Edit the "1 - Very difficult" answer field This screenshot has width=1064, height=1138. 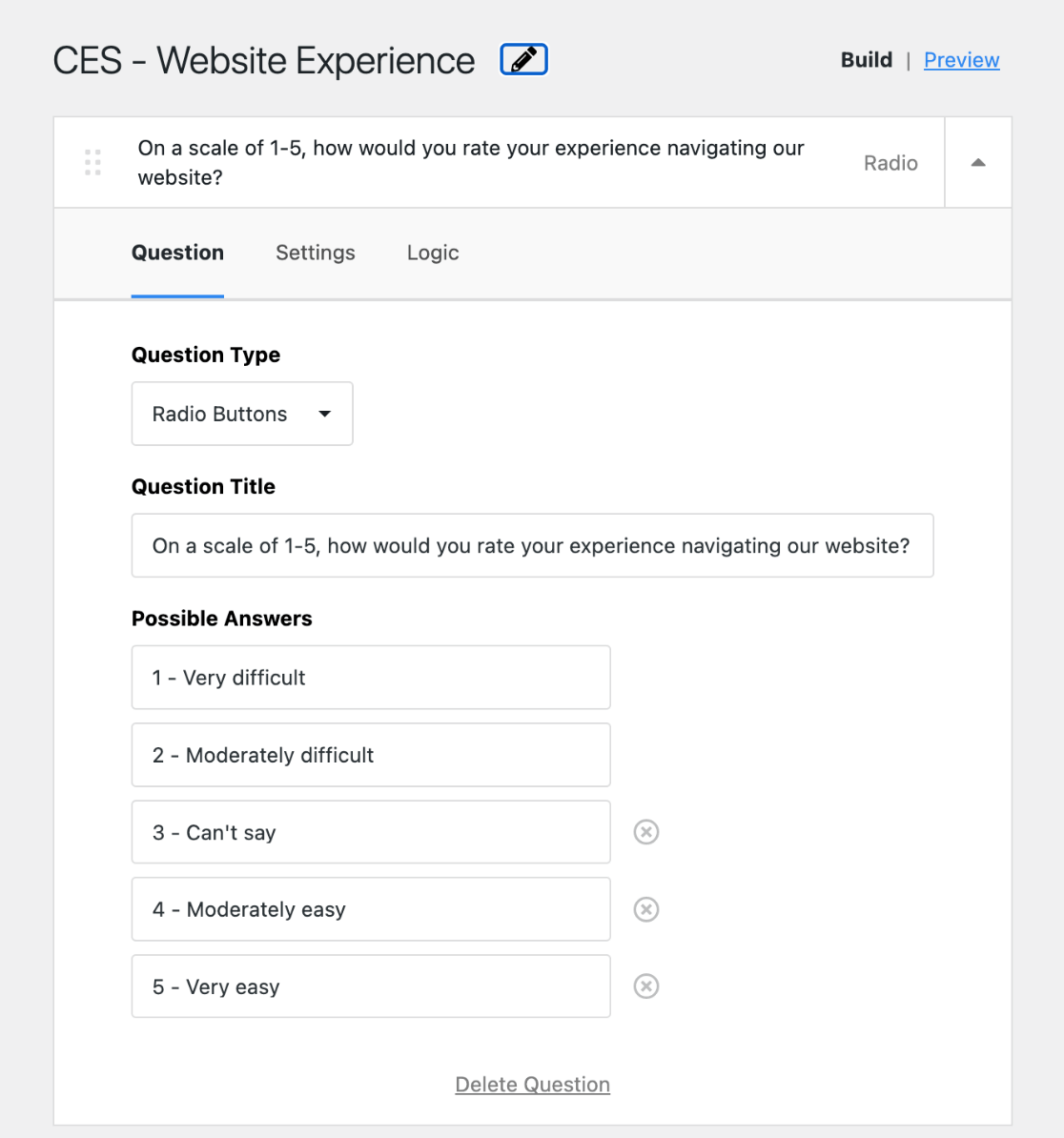[x=371, y=678]
